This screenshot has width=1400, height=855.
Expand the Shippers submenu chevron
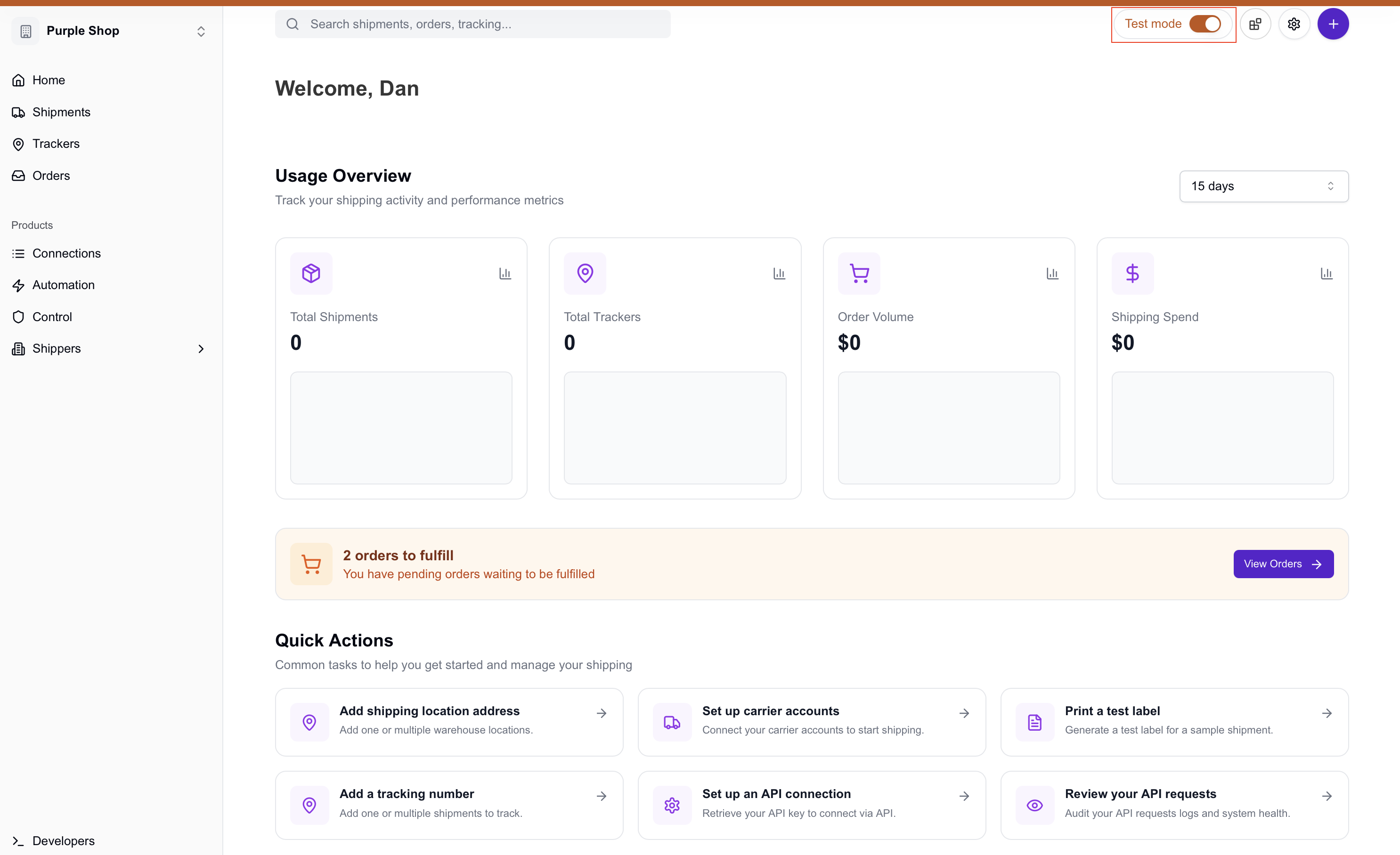(201, 348)
